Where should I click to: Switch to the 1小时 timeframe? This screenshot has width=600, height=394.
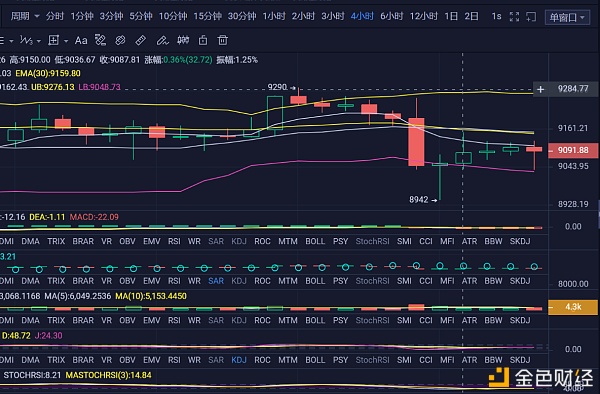pyautogui.click(x=274, y=16)
